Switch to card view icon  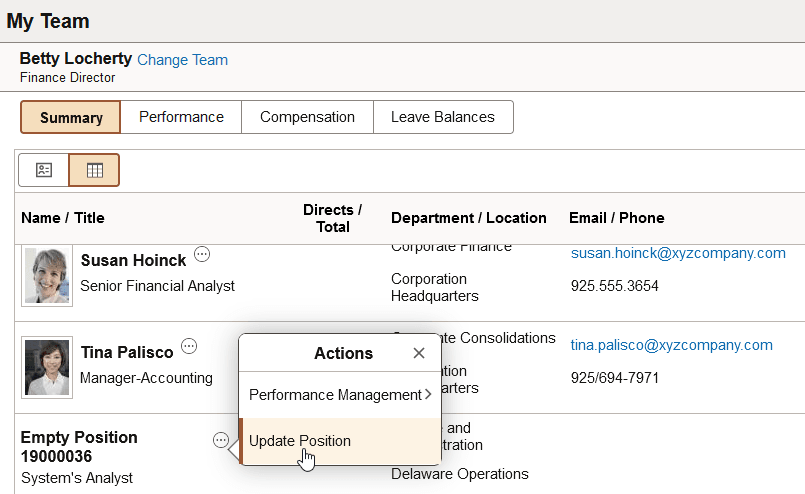[44, 170]
